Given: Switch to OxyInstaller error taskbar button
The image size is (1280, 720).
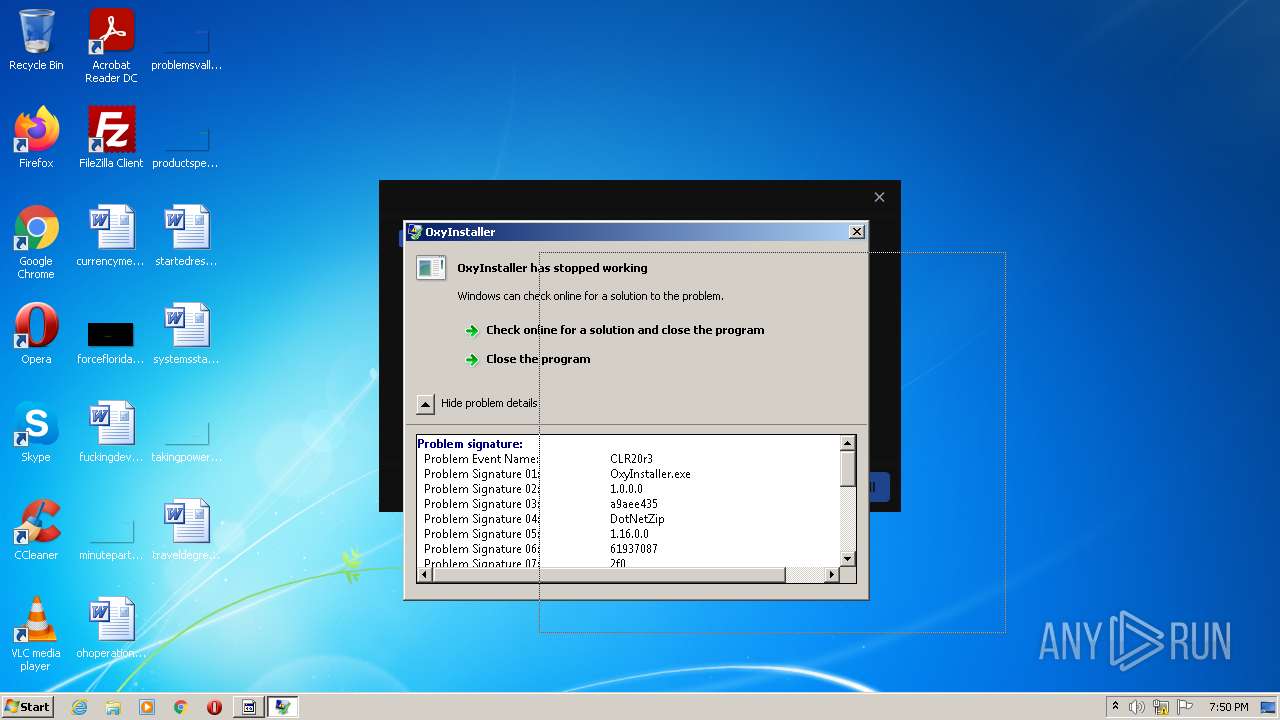Looking at the screenshot, I should [x=283, y=707].
